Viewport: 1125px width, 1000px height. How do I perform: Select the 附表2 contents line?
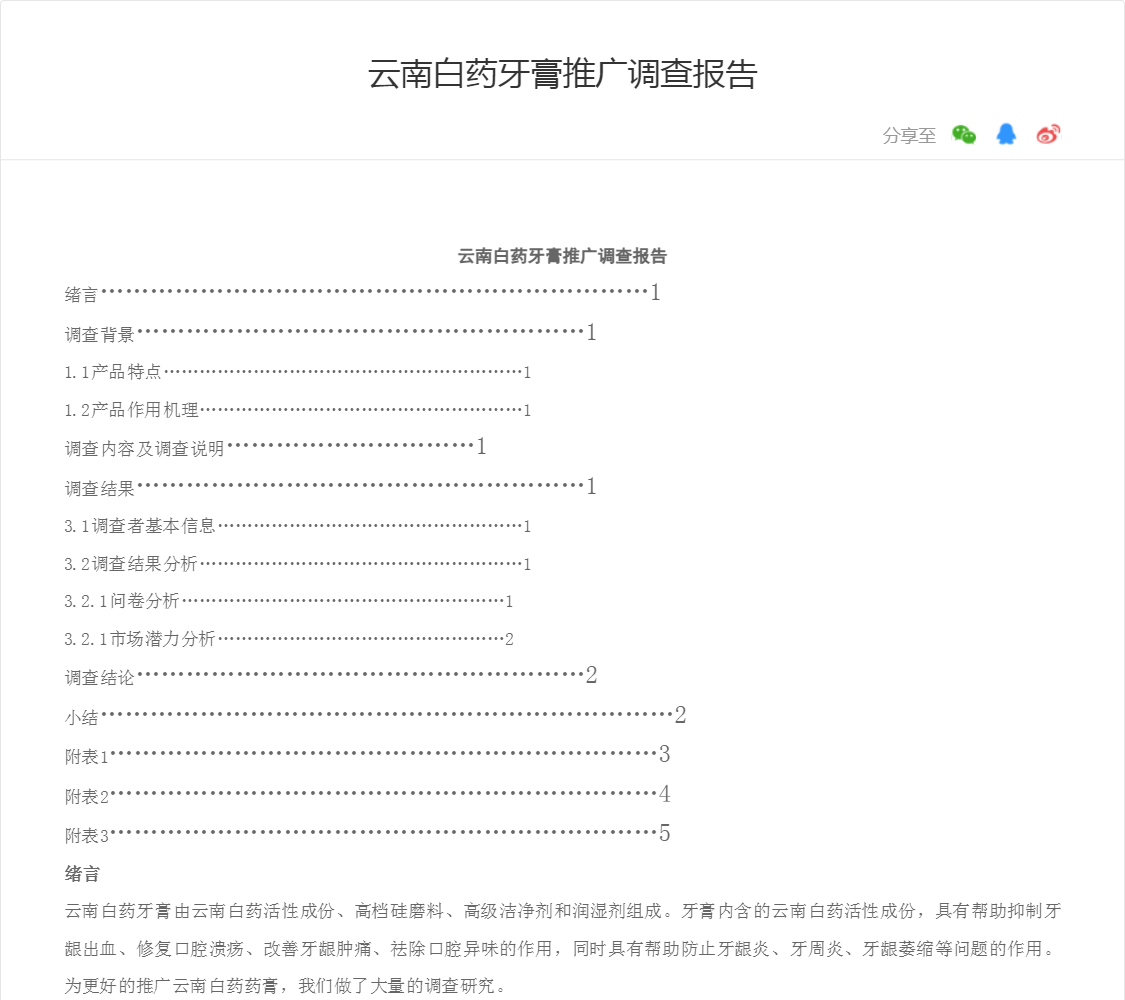[367, 795]
